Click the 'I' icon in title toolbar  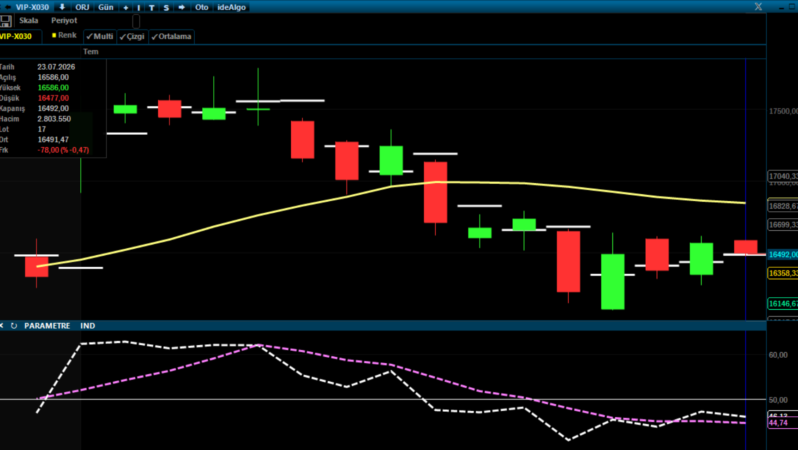(138, 8)
